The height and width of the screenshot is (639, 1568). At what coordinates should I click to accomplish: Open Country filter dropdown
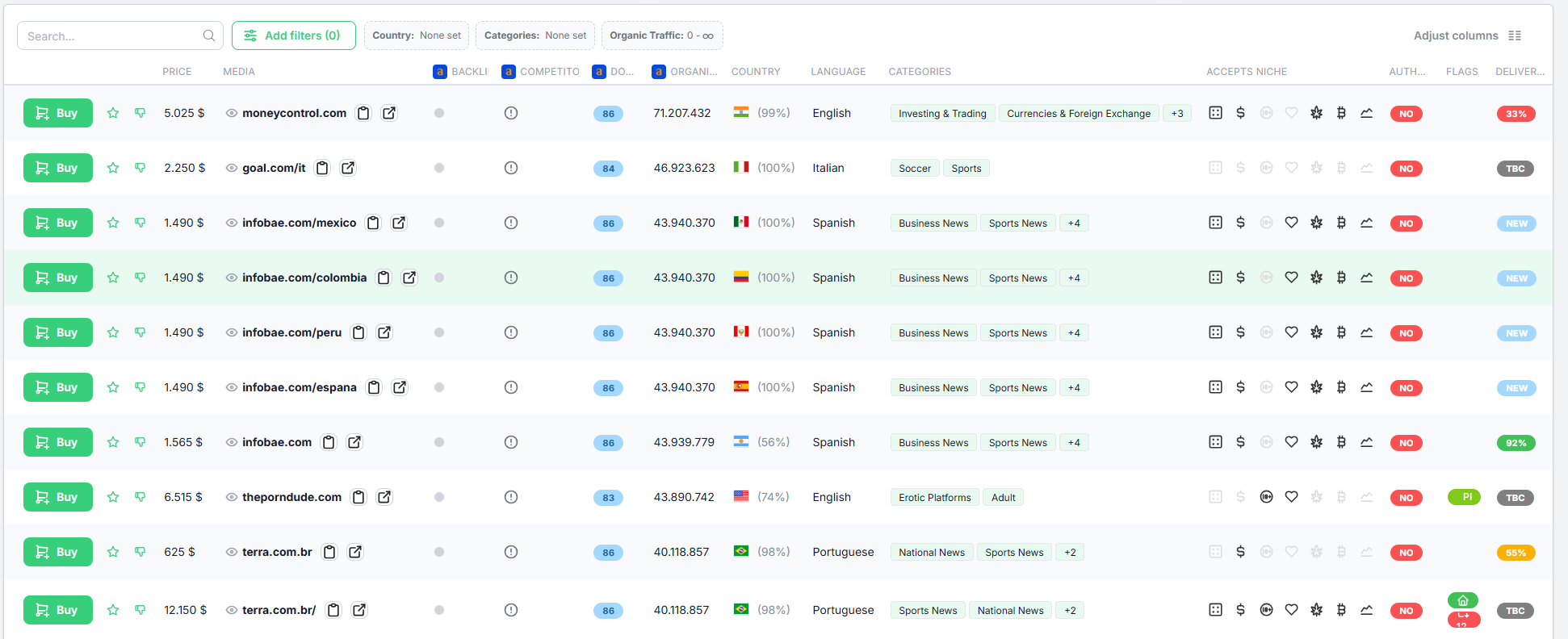point(417,35)
